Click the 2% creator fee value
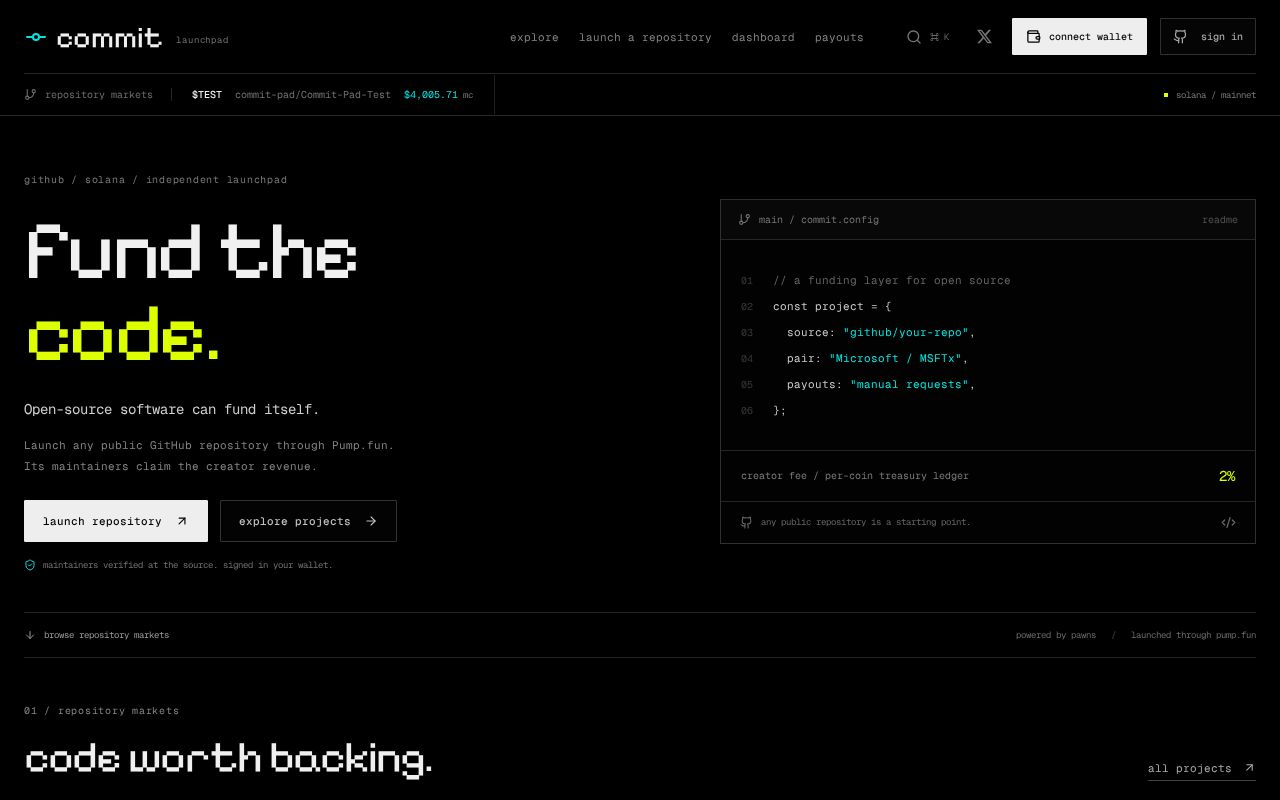The width and height of the screenshot is (1280, 800). click(x=1227, y=476)
